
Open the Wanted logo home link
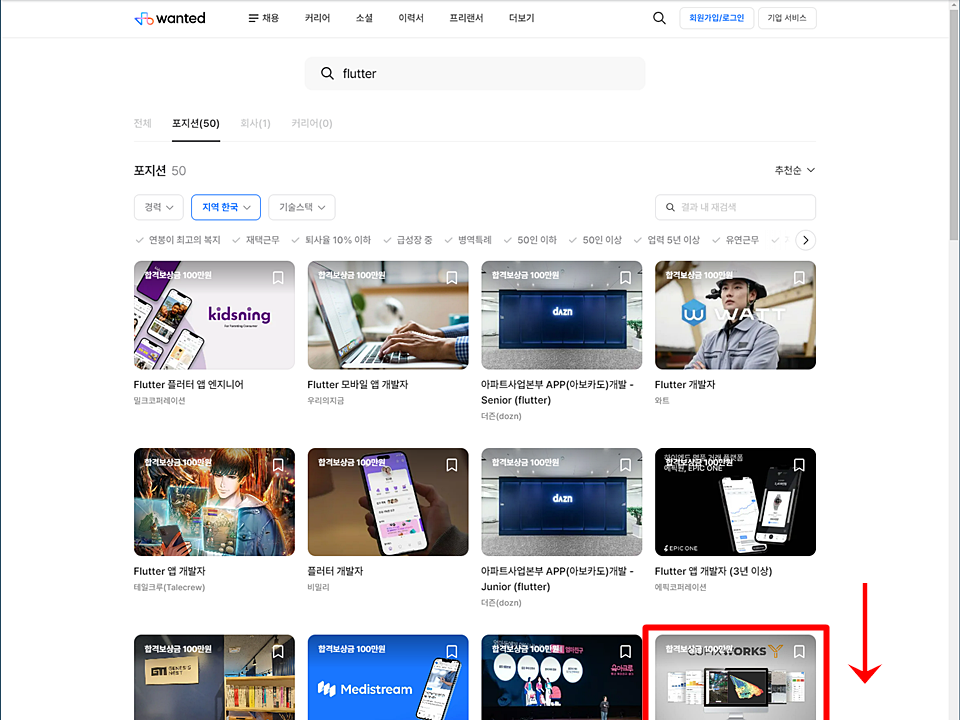[170, 18]
